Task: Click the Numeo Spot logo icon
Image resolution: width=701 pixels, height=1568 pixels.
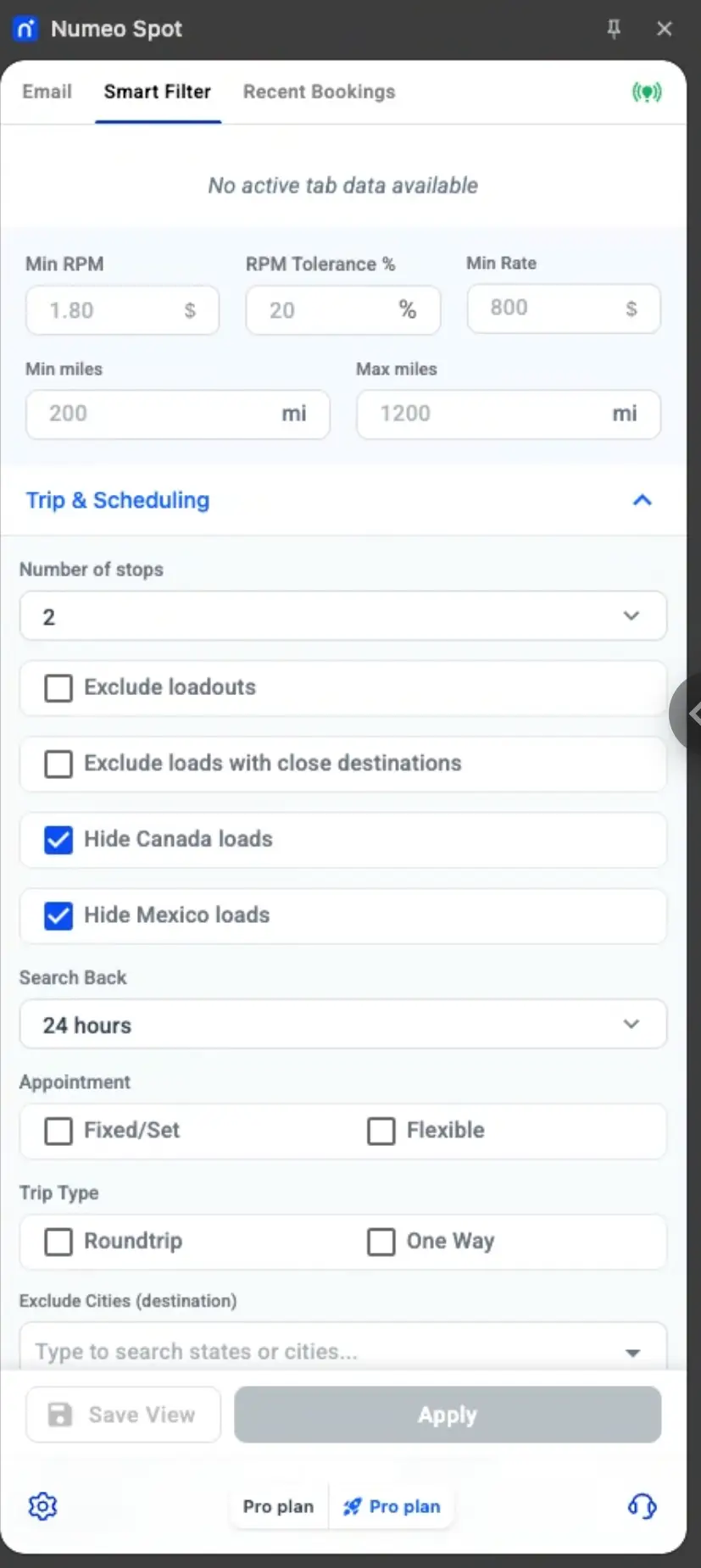Action: click(25, 29)
